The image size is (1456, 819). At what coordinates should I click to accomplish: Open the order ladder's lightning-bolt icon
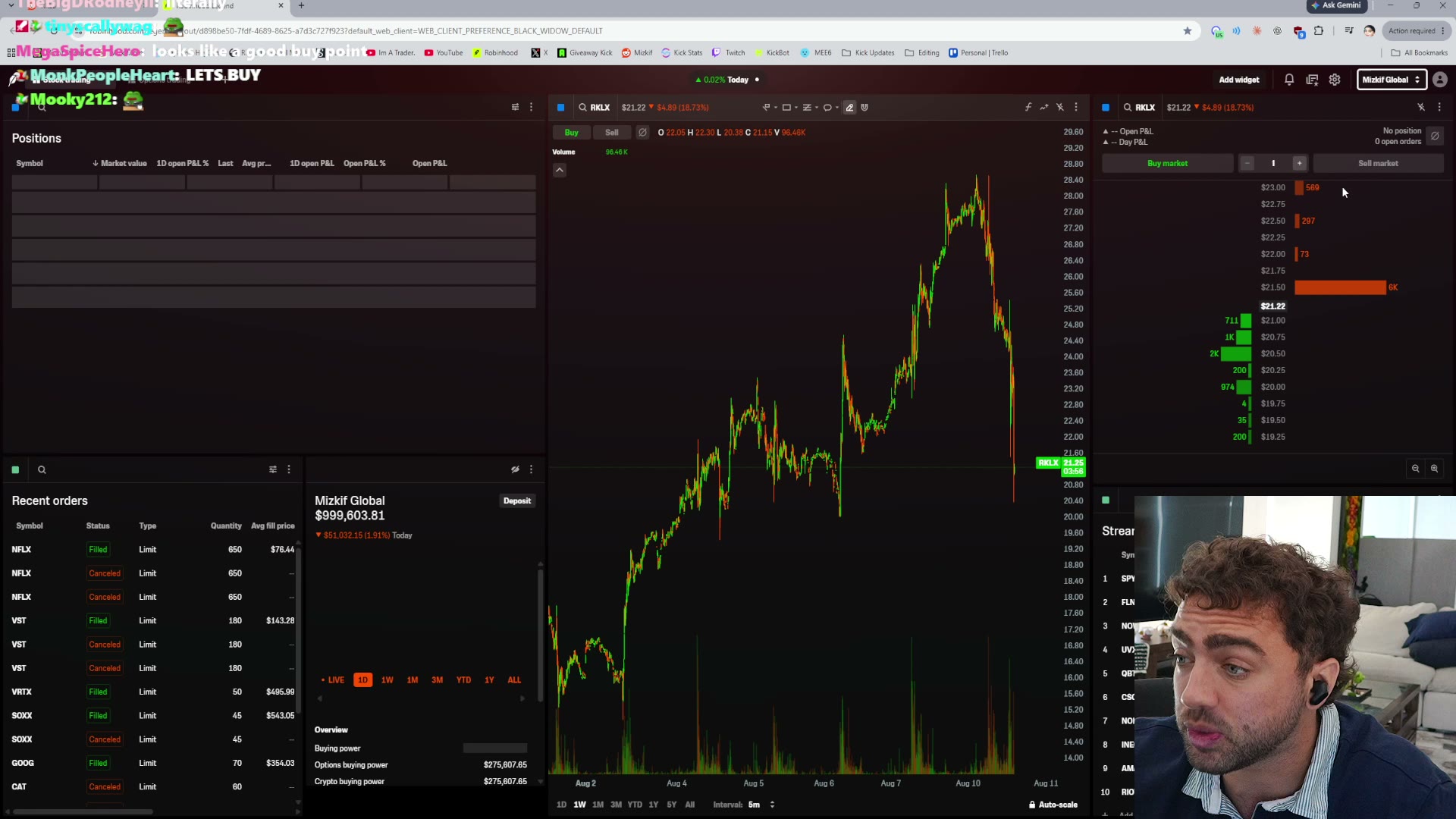tap(1421, 108)
